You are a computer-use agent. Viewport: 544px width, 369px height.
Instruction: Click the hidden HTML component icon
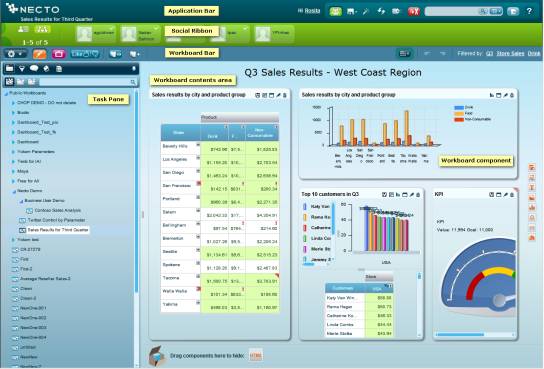[256, 355]
